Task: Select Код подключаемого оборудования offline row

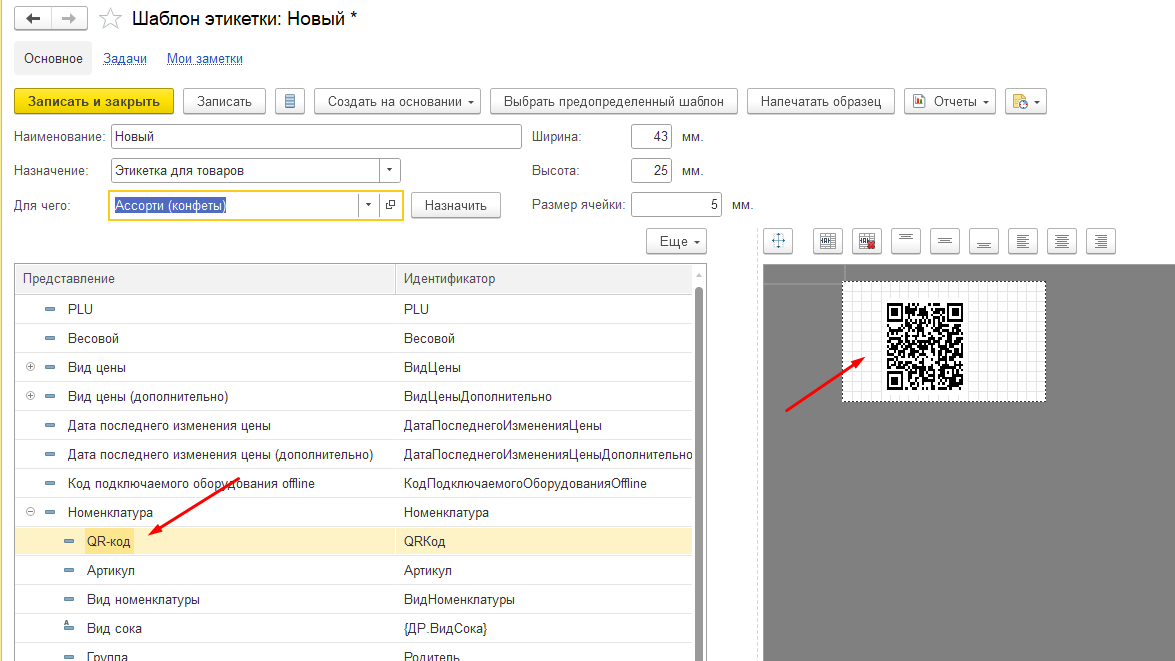Action: pyautogui.click(x=353, y=483)
